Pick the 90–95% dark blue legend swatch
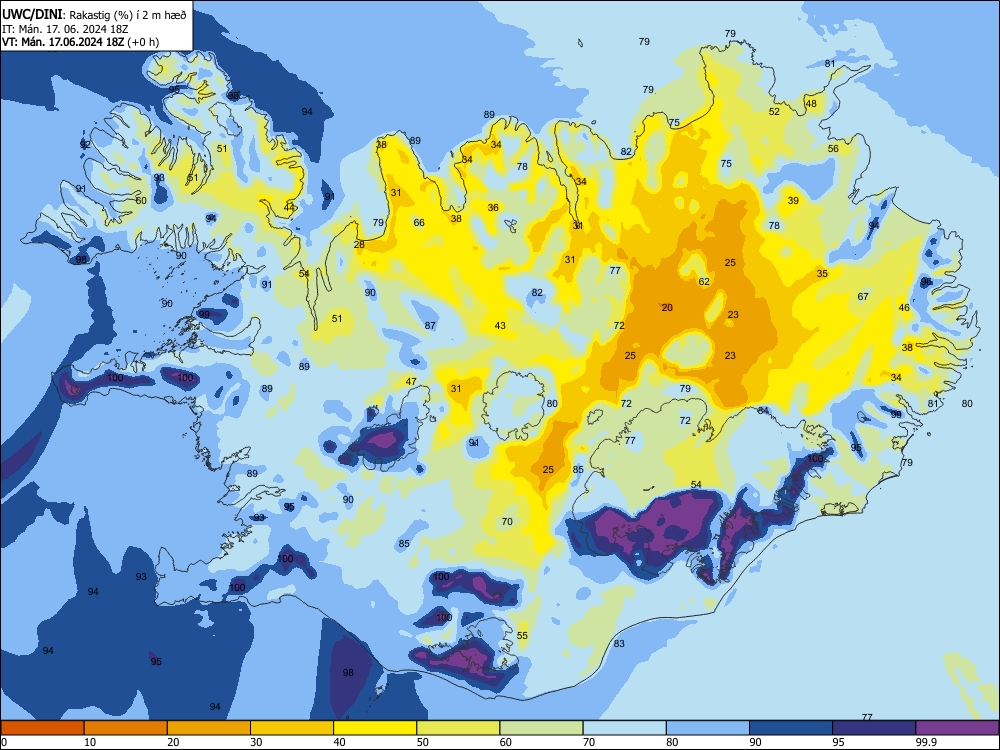 point(791,728)
